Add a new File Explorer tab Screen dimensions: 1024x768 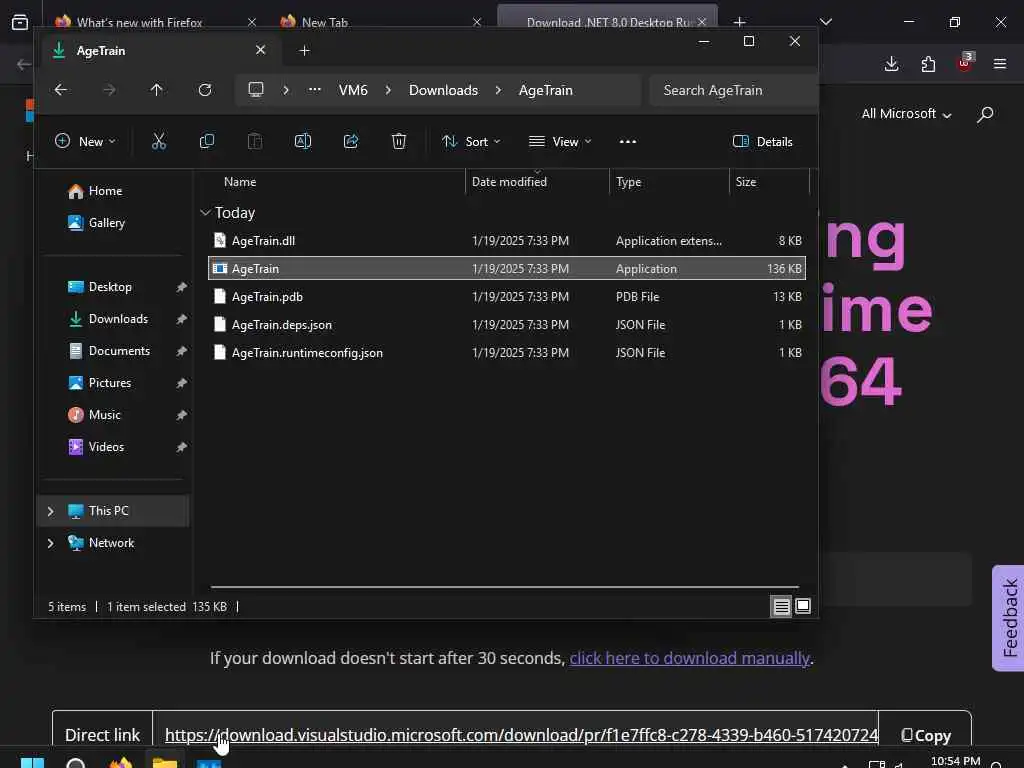coord(304,50)
